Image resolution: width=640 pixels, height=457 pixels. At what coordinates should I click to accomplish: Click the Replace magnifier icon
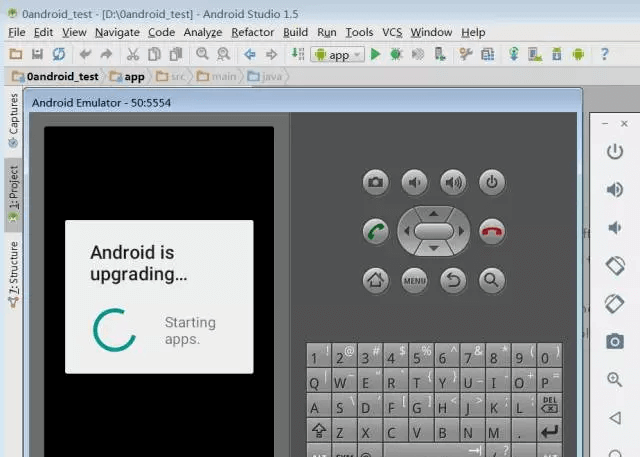pyautogui.click(x=223, y=54)
